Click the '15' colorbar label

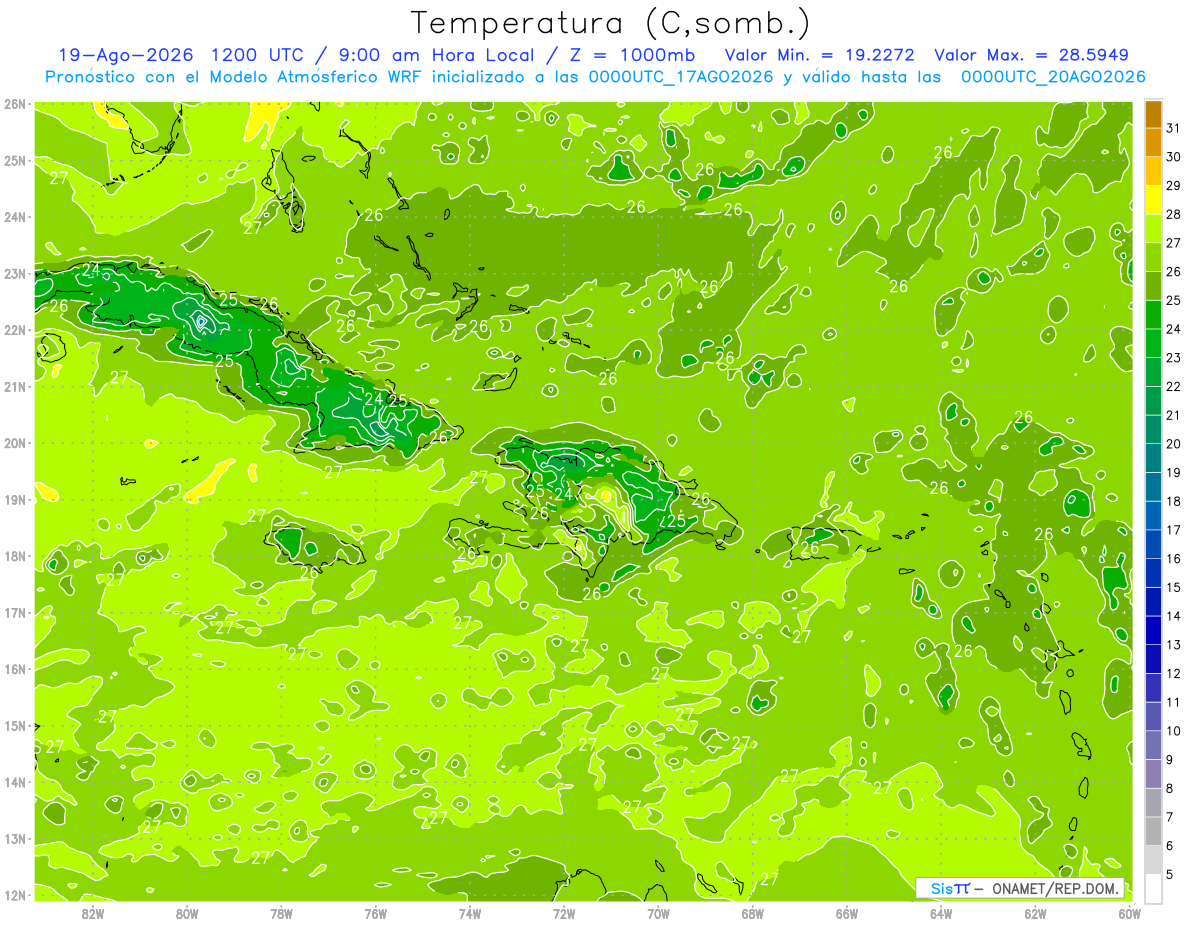(1174, 587)
